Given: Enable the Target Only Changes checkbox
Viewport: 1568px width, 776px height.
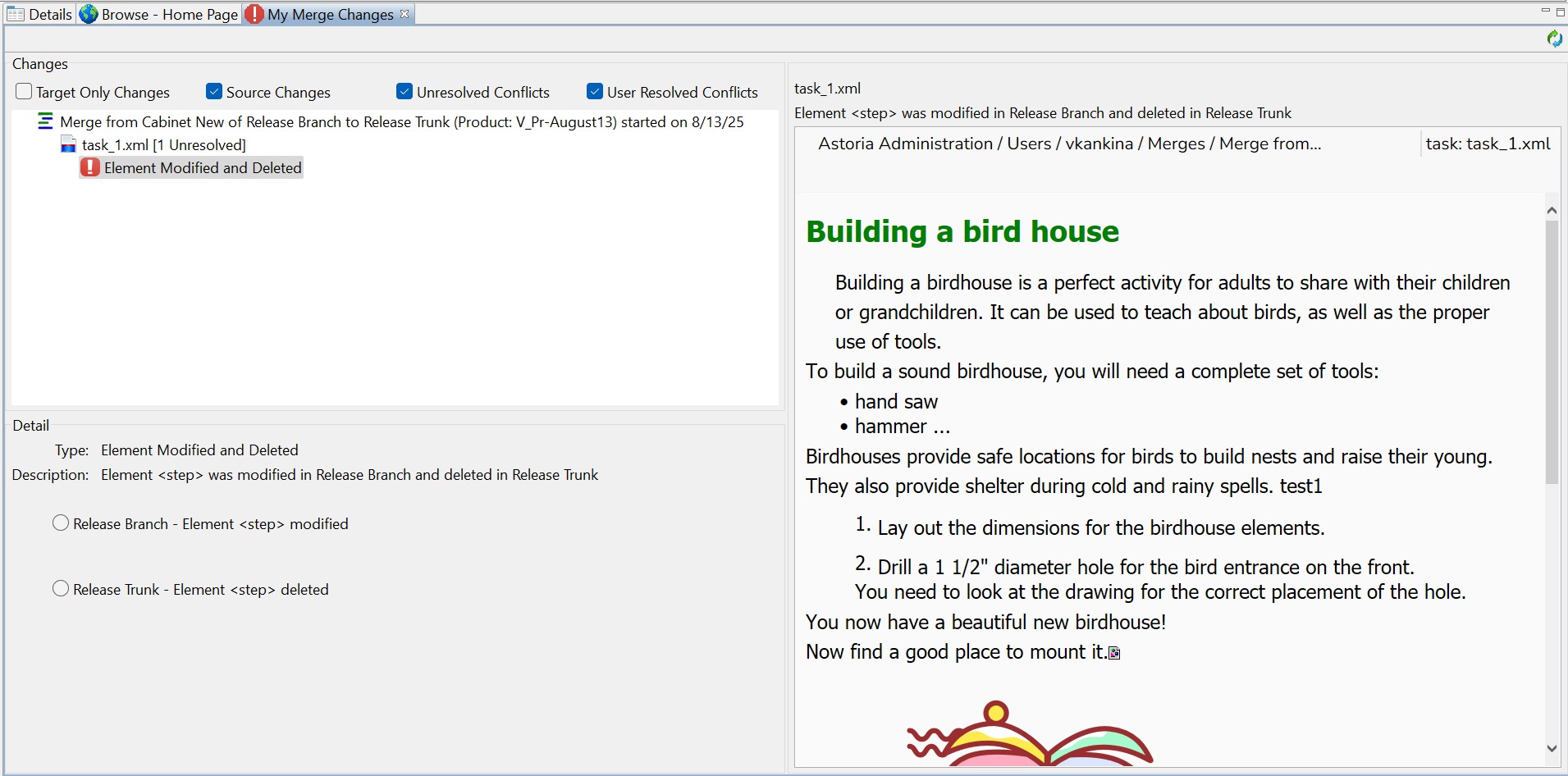Looking at the screenshot, I should (25, 92).
